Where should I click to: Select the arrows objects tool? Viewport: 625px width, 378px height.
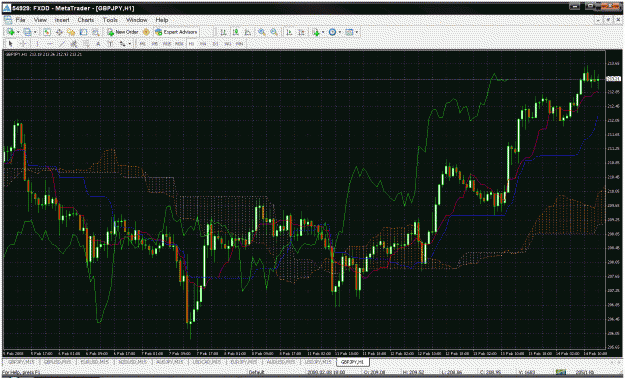[x=122, y=44]
